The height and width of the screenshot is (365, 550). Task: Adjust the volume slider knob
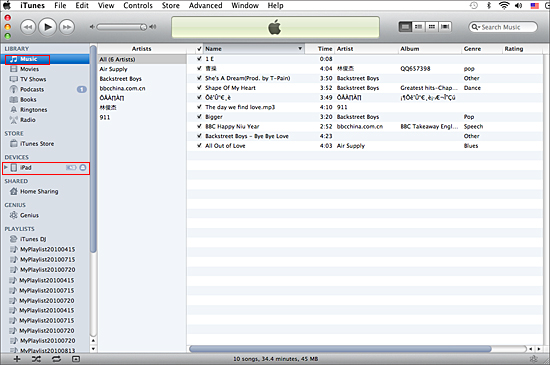point(143,27)
